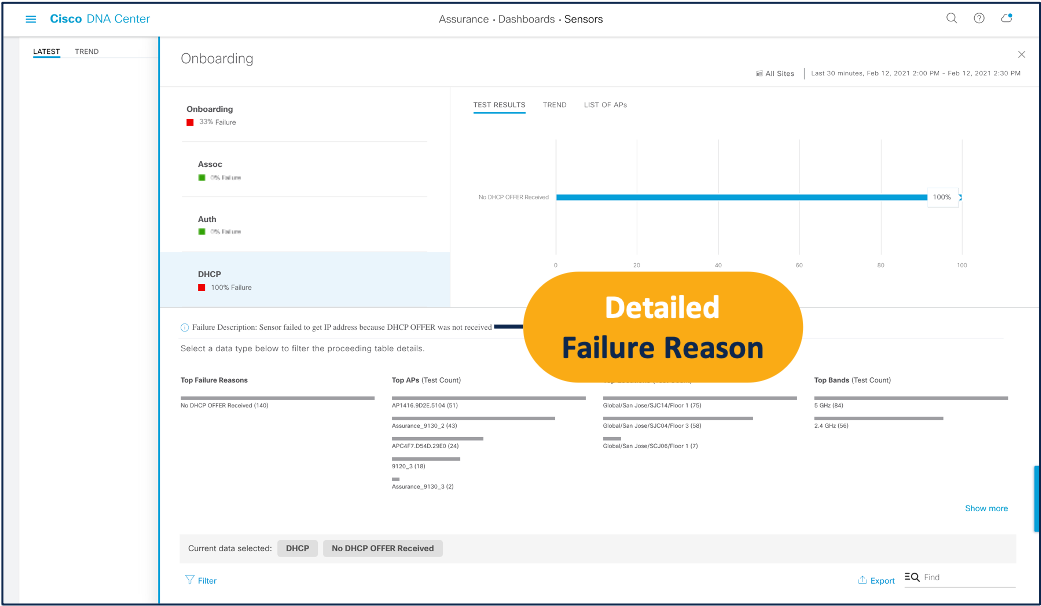The height and width of the screenshot is (606, 1041).
Task: Click the failure description info icon
Action: click(x=184, y=326)
